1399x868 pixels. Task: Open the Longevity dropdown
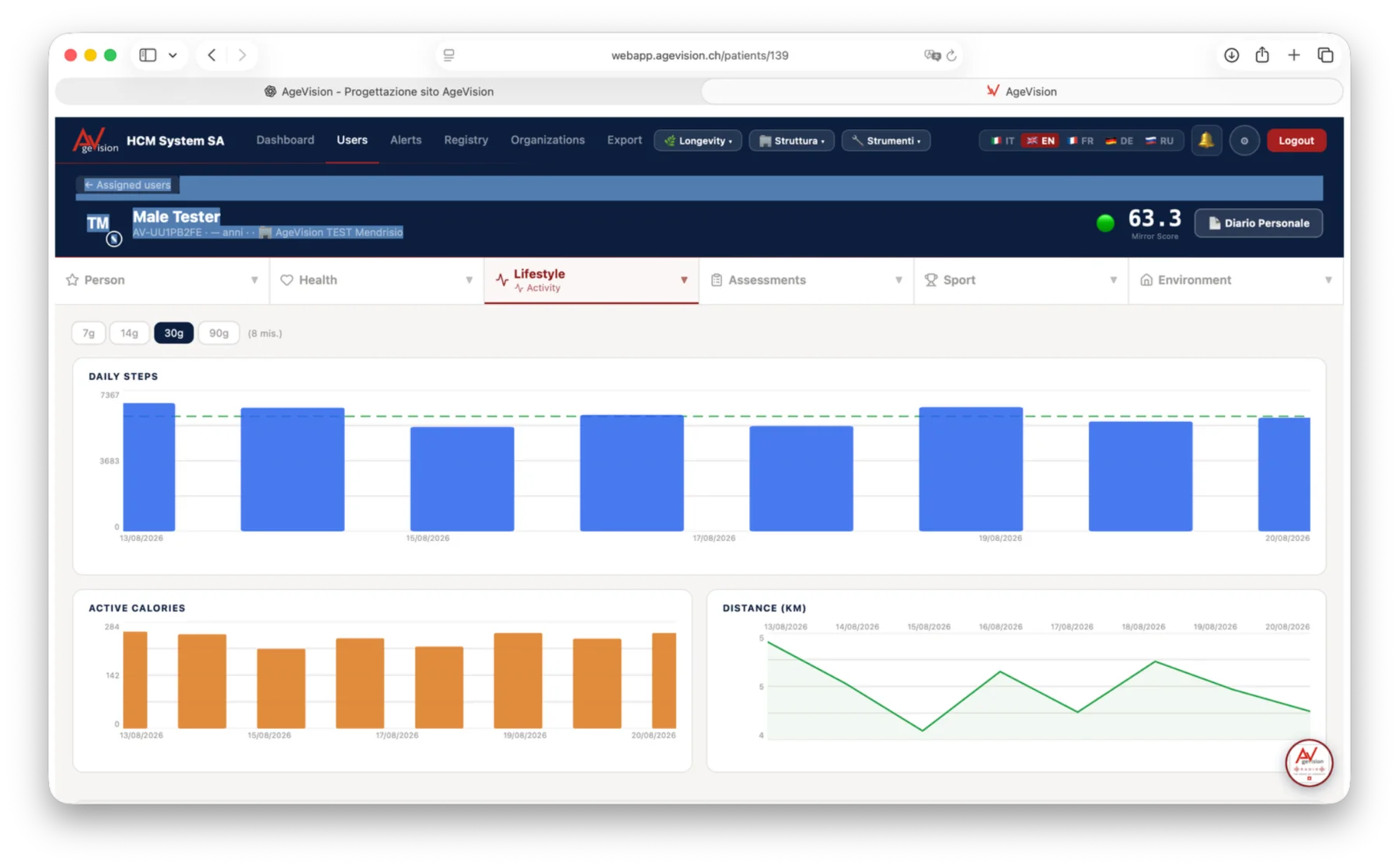(x=698, y=141)
